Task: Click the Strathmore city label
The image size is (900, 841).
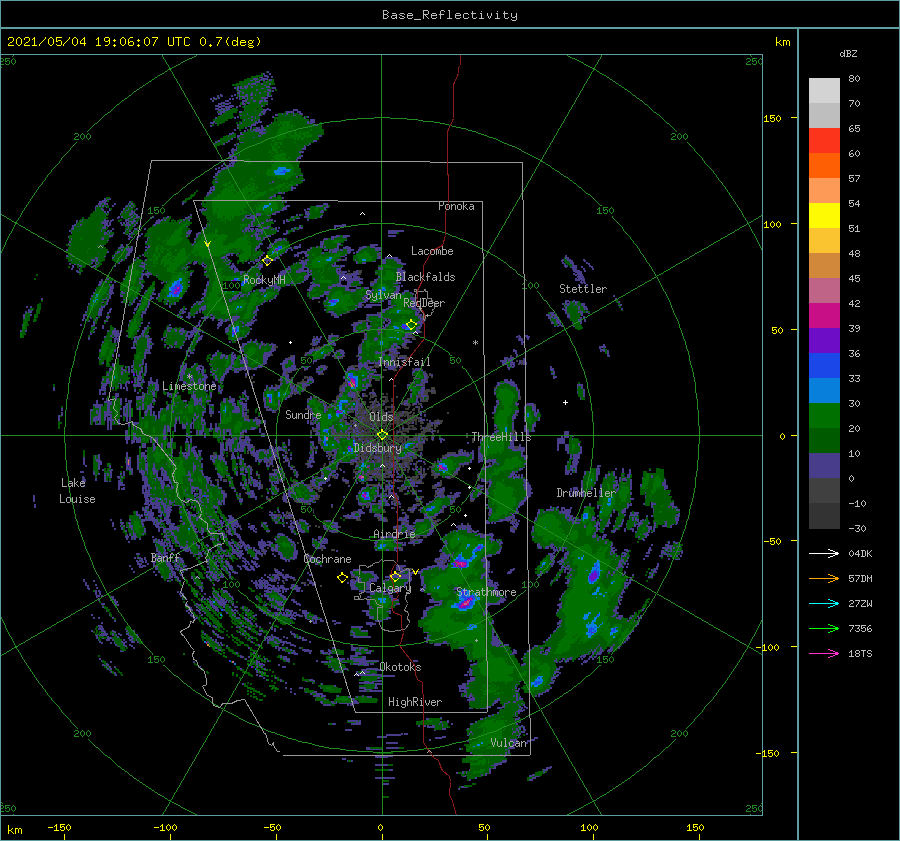Action: (486, 592)
